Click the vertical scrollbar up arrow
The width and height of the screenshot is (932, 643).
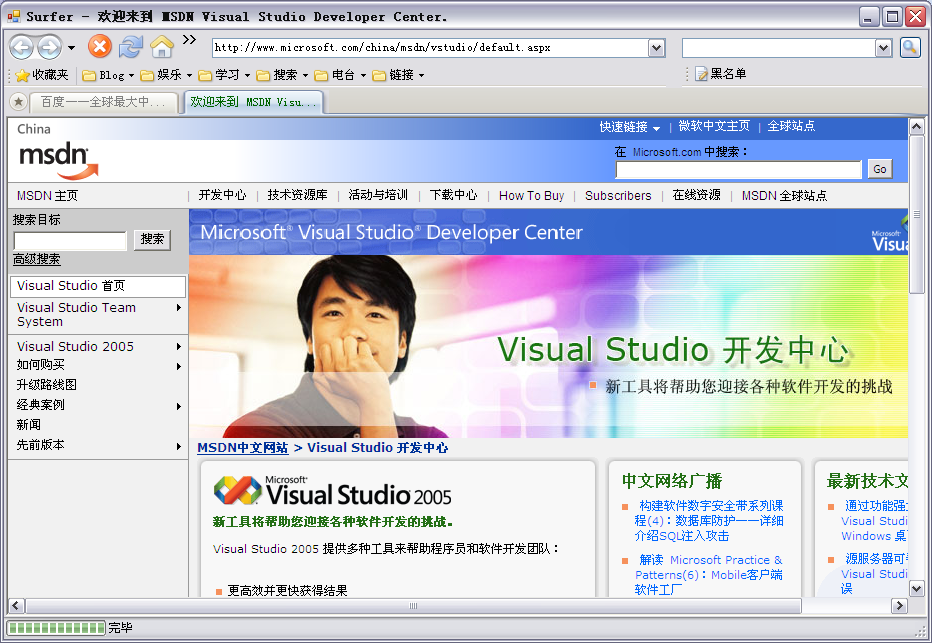pos(916,126)
